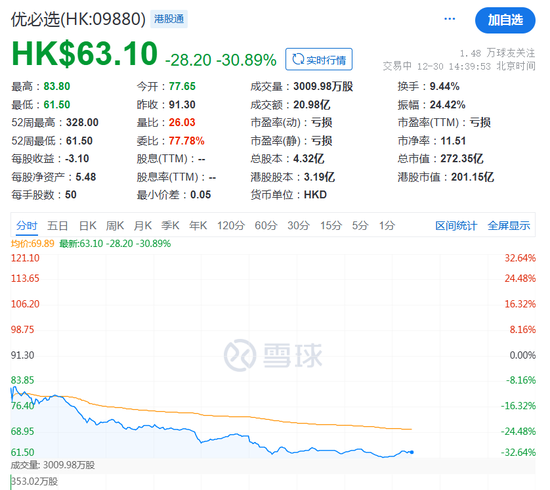Click the 成交量 value 3009.98万股 in stats
550x490 pixels.
323,86
